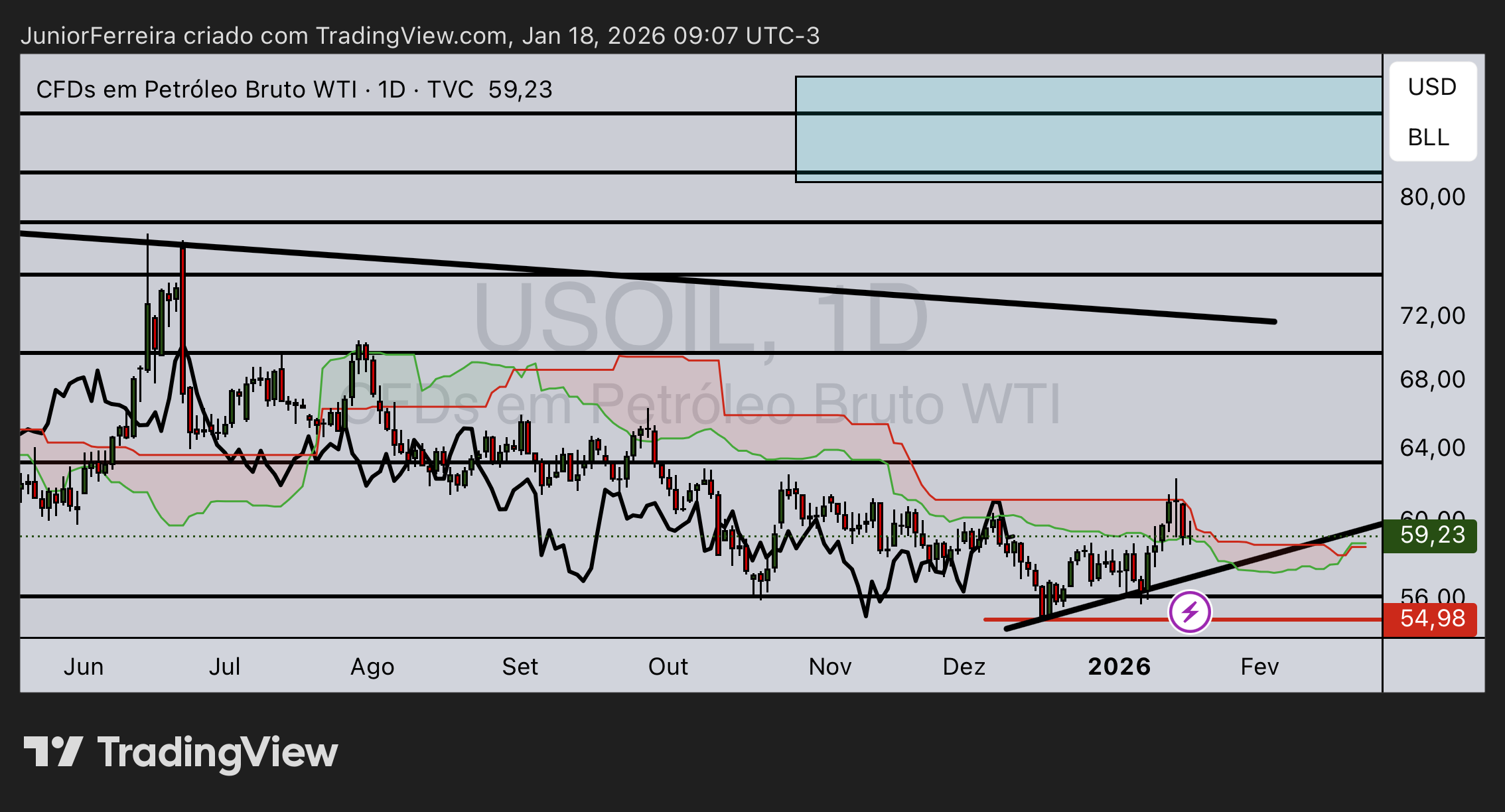The image size is (1505, 812).
Task: Click the 64,00 price axis label
Action: click(1433, 448)
